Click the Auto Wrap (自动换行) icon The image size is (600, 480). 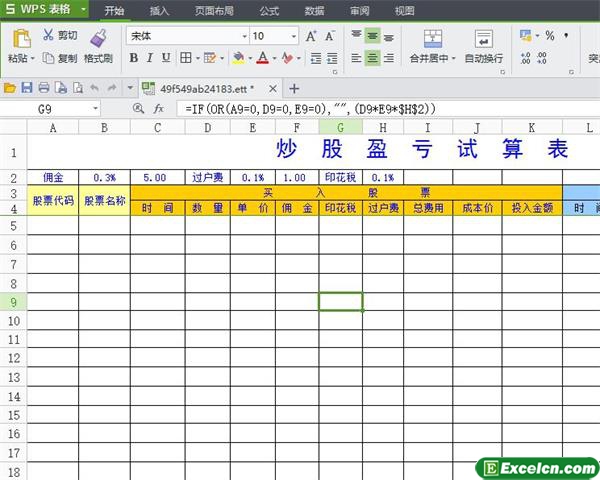click(484, 40)
